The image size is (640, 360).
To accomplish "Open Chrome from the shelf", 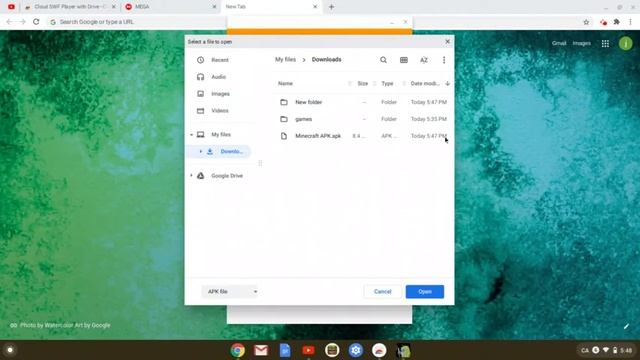I will (238, 350).
